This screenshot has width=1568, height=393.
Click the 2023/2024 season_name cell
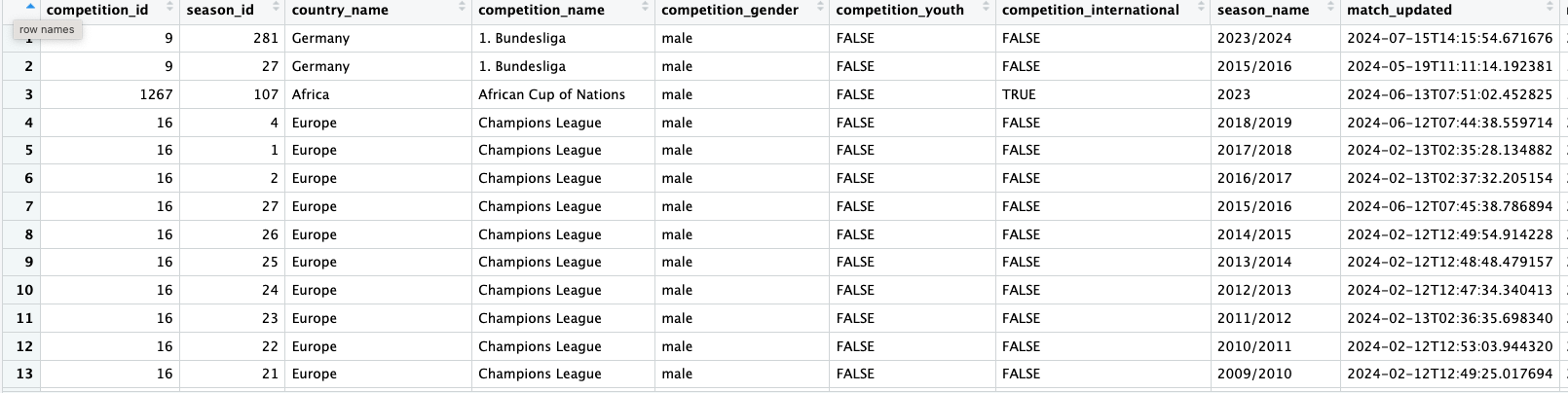(x=1254, y=38)
